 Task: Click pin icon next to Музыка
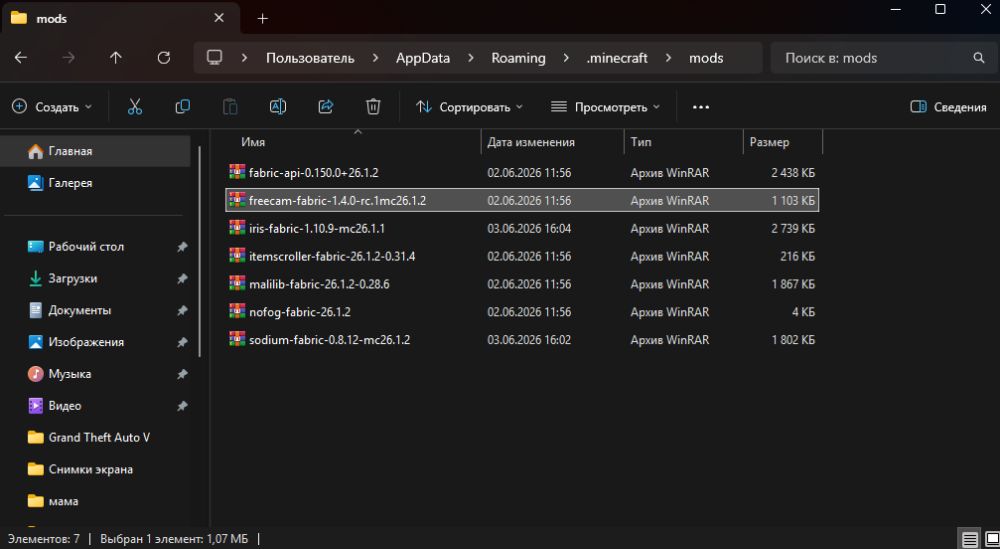182,374
